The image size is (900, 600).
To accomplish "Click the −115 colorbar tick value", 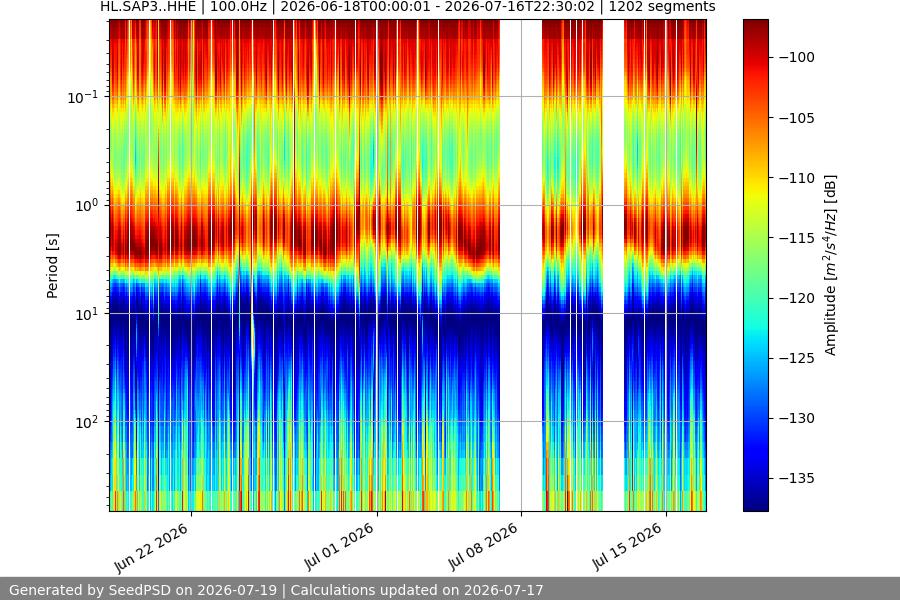I will [797, 238].
